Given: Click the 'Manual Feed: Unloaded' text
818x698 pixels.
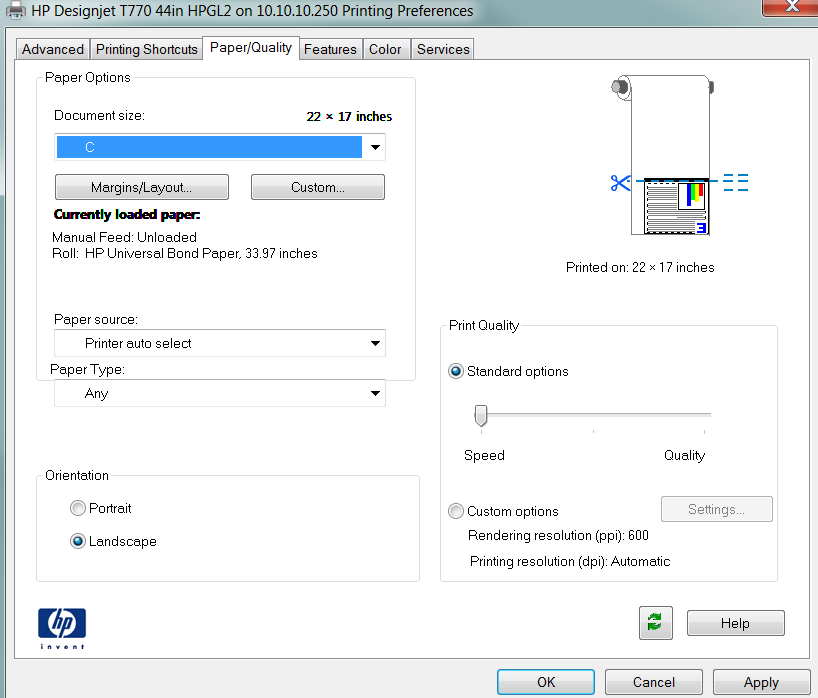Looking at the screenshot, I should 124,237.
